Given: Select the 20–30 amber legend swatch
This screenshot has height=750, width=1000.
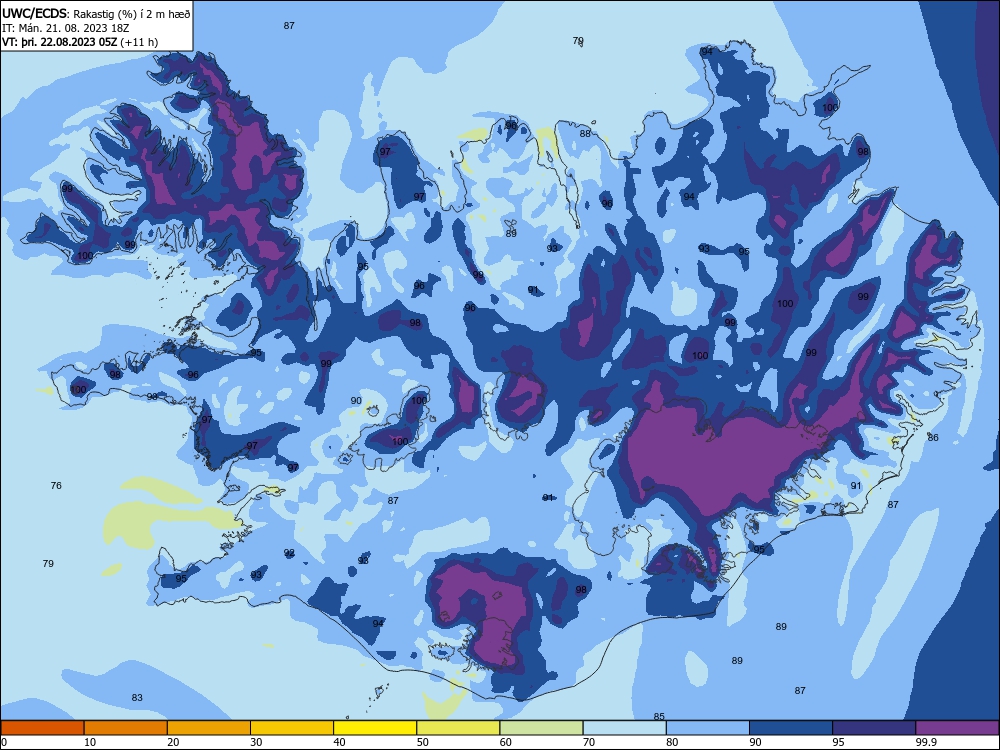Looking at the screenshot, I should 209,728.
